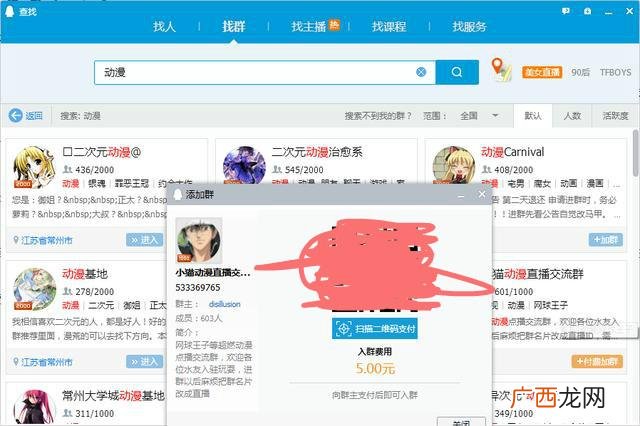The image size is (640, 426).
Task: Click the orange +付费加群 button
Action: tap(597, 361)
